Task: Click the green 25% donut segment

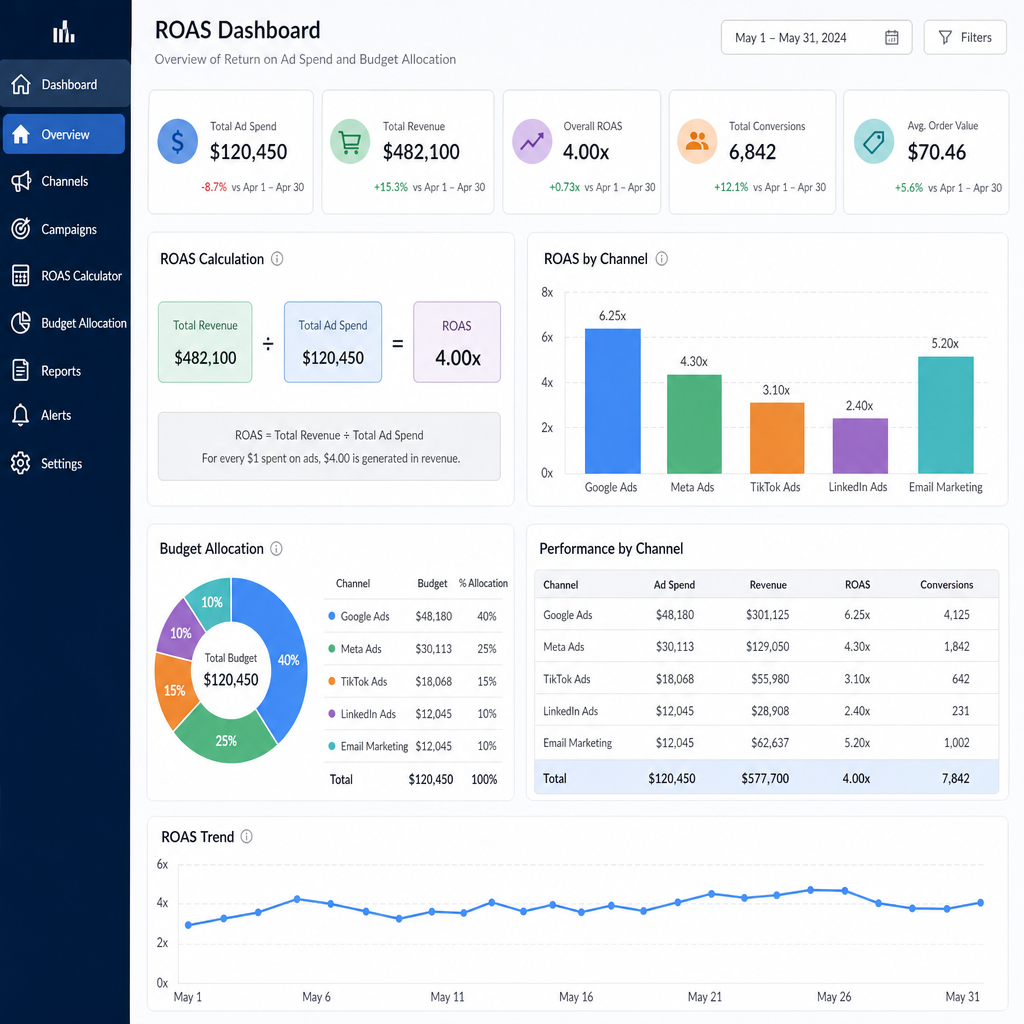Action: coord(226,739)
